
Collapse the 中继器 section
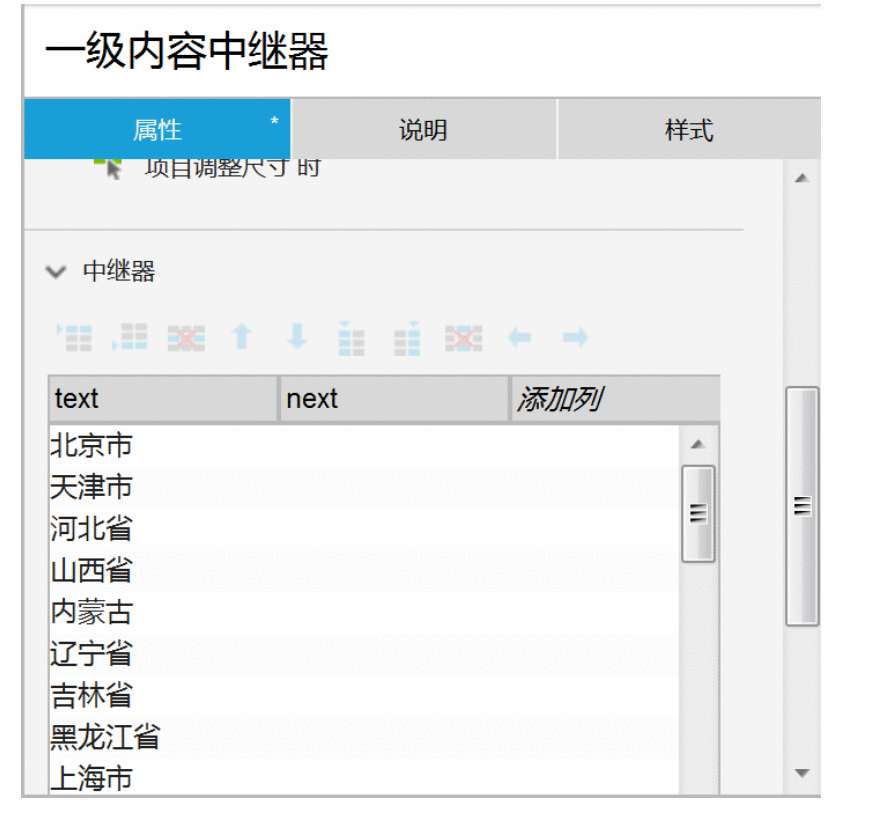pyautogui.click(x=57, y=271)
